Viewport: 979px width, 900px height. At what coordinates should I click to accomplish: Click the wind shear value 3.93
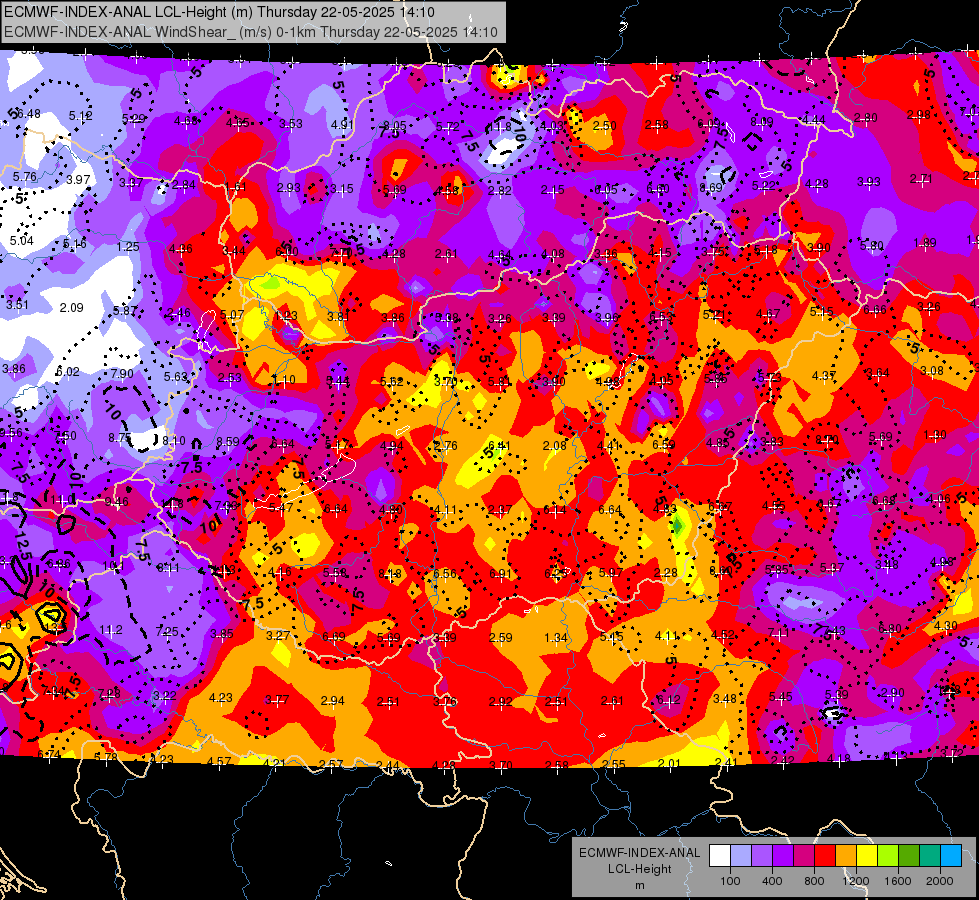click(x=868, y=182)
